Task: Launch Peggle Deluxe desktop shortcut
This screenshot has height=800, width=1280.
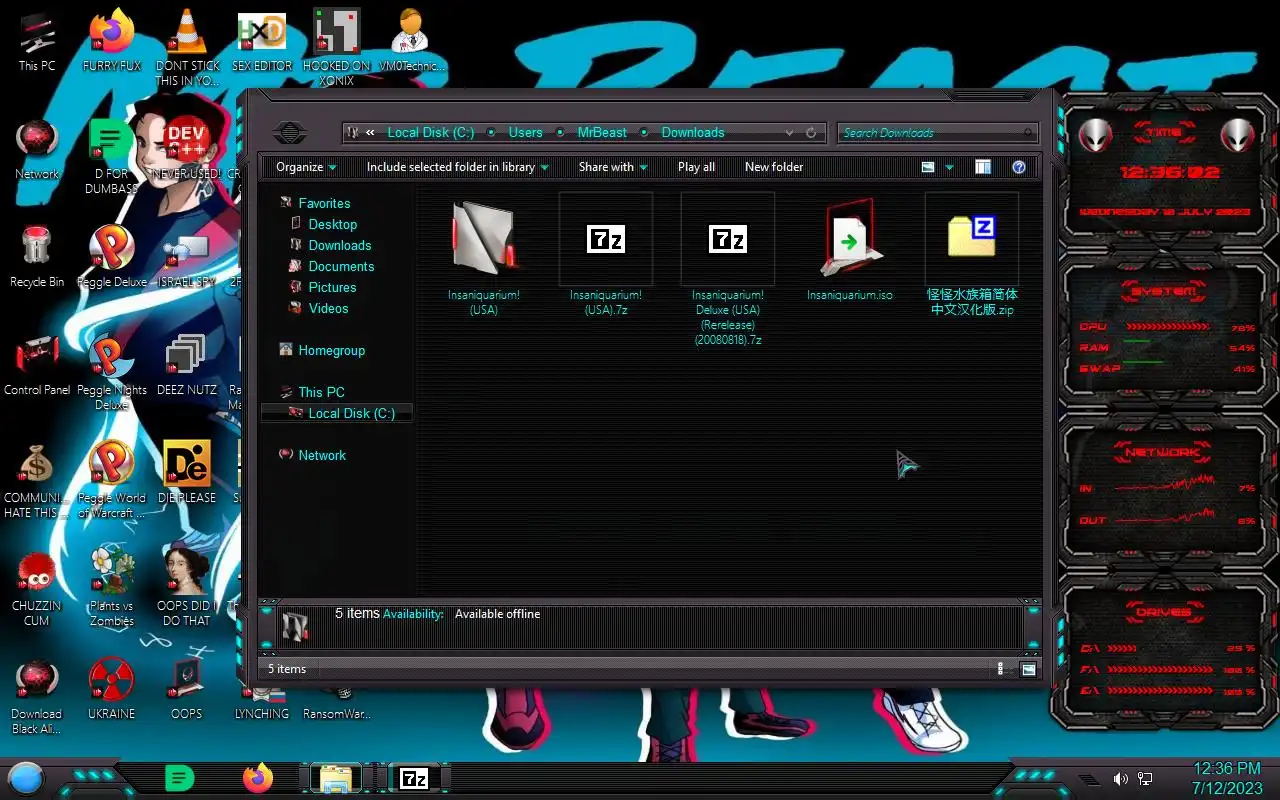Action: (x=112, y=257)
